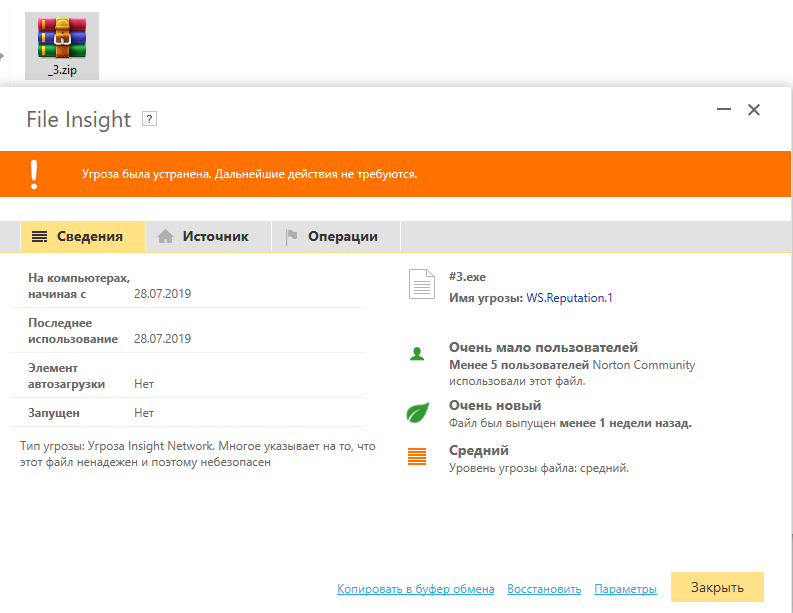
Task: Click the green leaf new-file icon
Action: pos(418,412)
